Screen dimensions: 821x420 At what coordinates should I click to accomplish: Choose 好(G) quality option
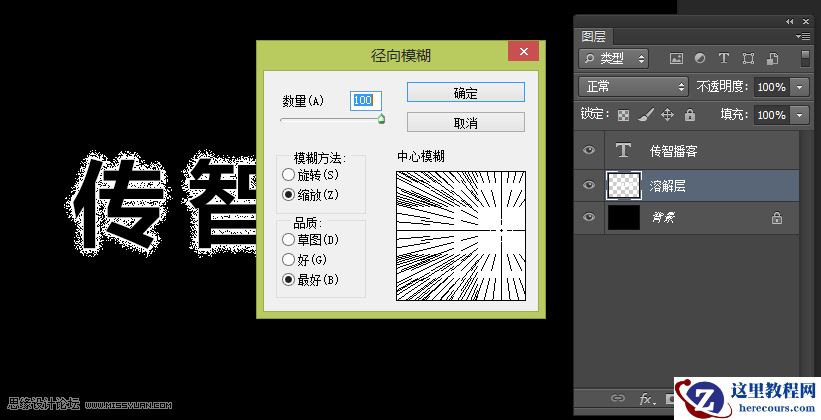coord(304,260)
